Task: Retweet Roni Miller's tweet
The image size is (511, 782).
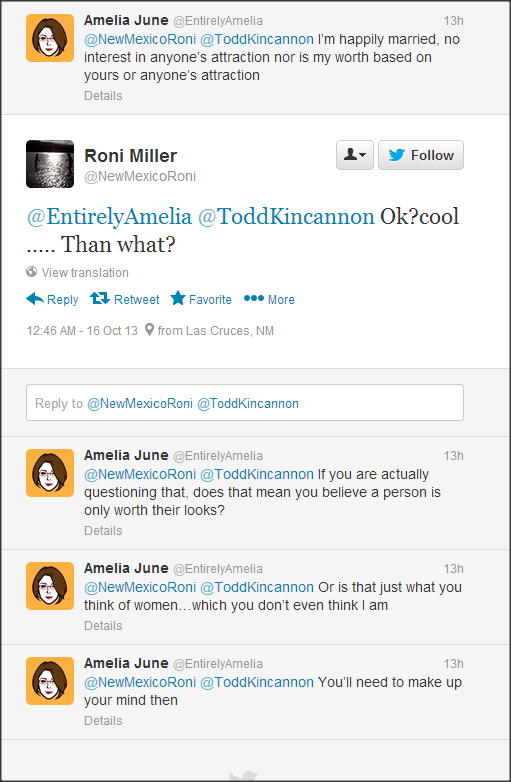Action: (125, 299)
